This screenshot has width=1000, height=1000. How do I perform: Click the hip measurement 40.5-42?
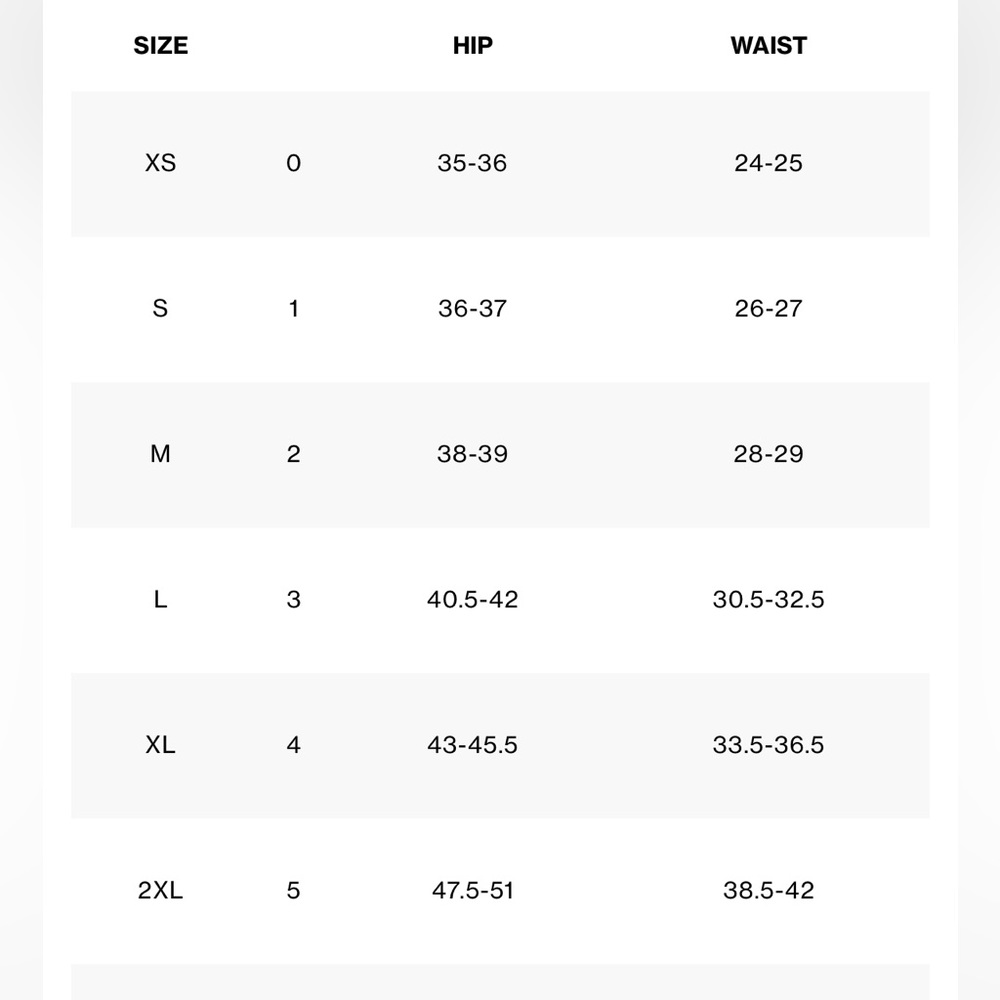click(472, 600)
